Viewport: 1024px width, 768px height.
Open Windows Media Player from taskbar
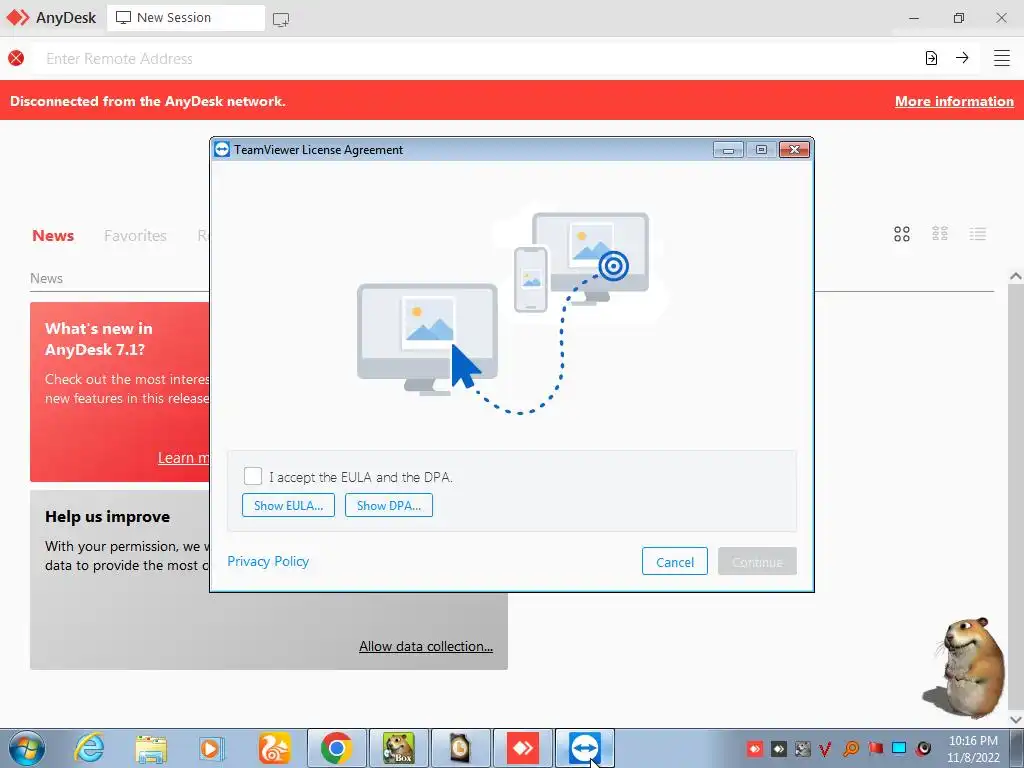click(212, 748)
